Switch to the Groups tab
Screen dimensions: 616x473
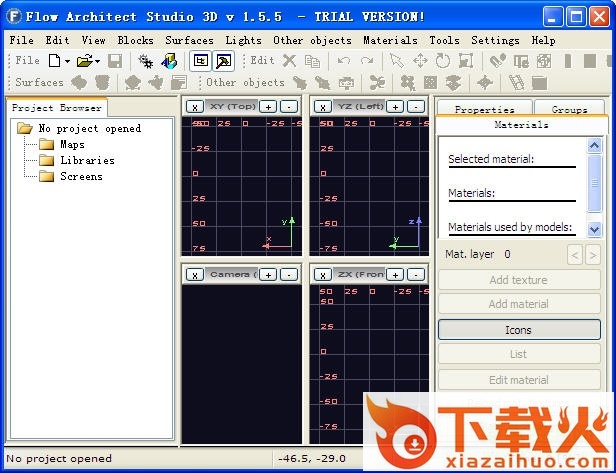pyautogui.click(x=569, y=110)
